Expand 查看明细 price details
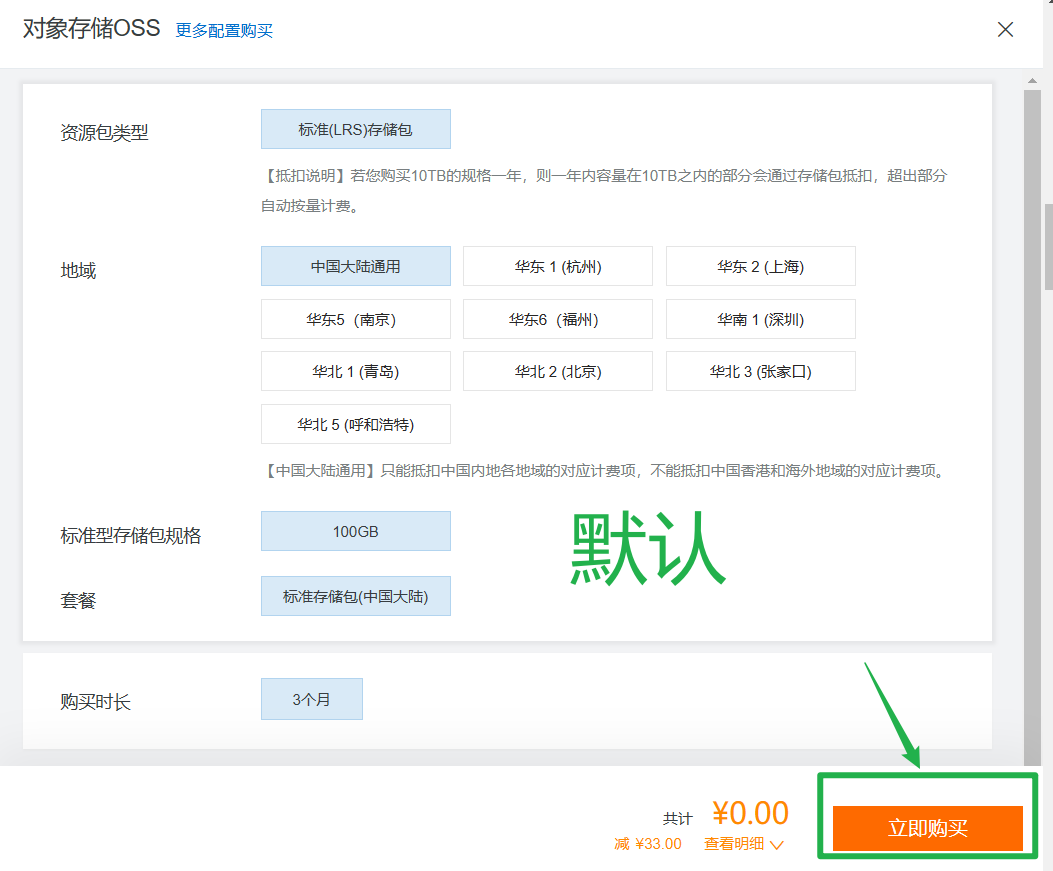The width and height of the screenshot is (1053, 871). 743,844
